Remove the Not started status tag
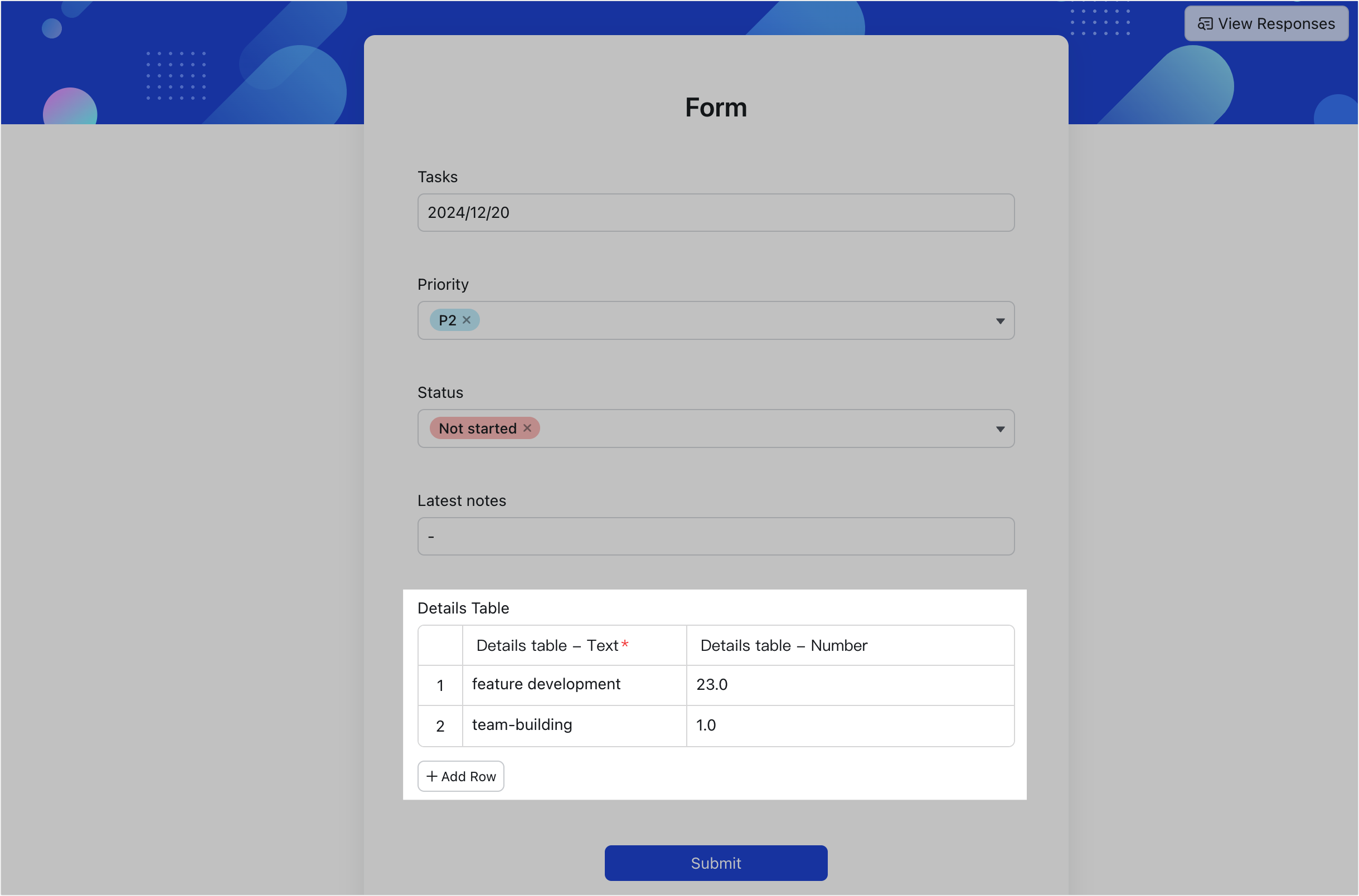1359x896 pixels. pos(527,428)
